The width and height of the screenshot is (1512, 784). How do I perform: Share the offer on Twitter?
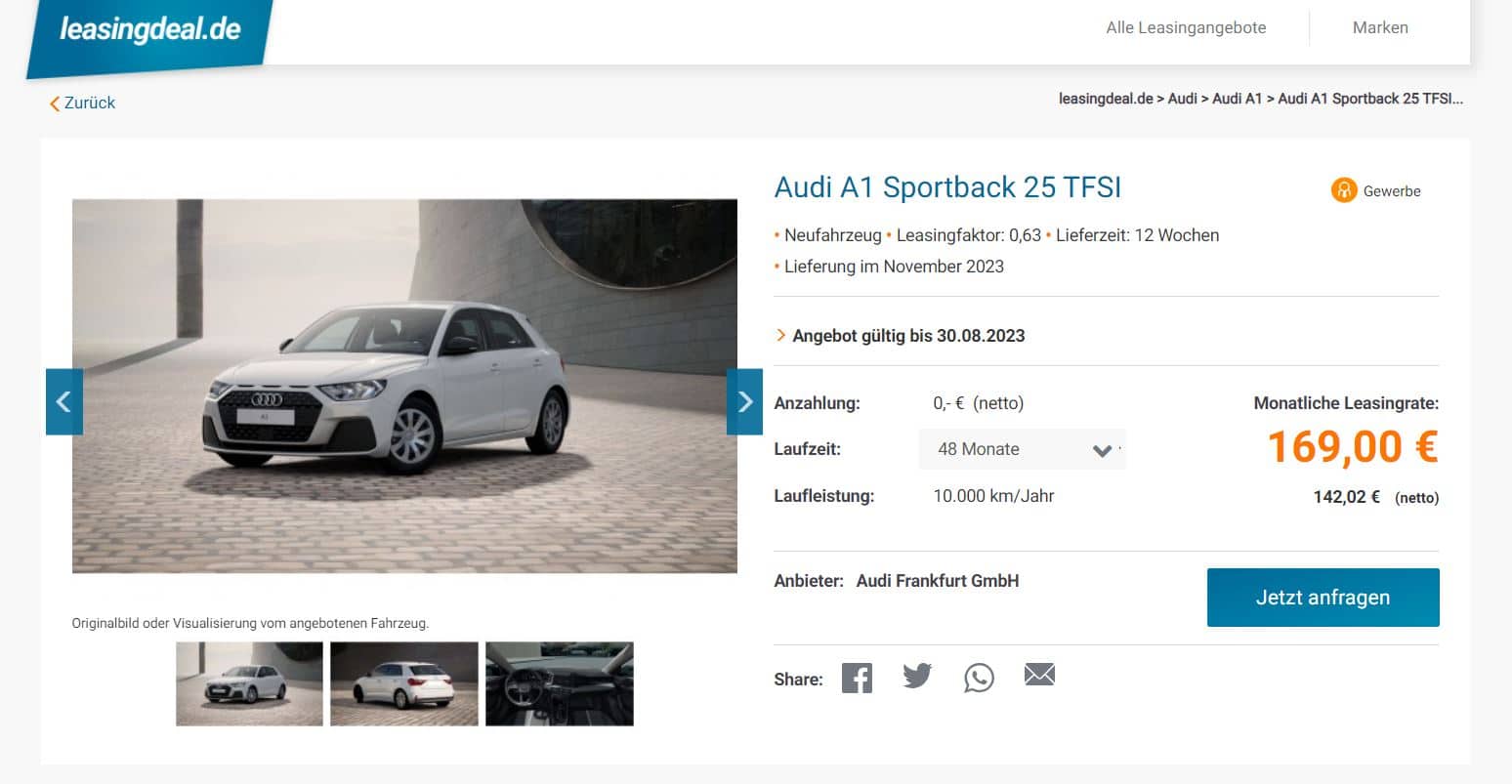[917, 676]
